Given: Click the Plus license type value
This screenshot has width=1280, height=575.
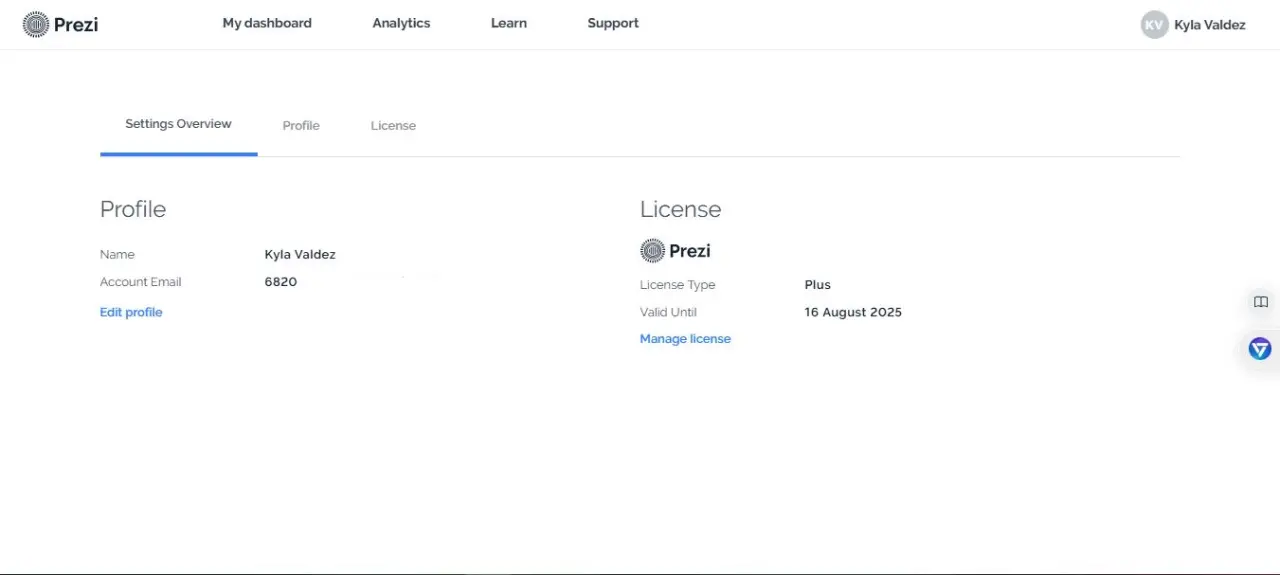Looking at the screenshot, I should click(x=817, y=285).
